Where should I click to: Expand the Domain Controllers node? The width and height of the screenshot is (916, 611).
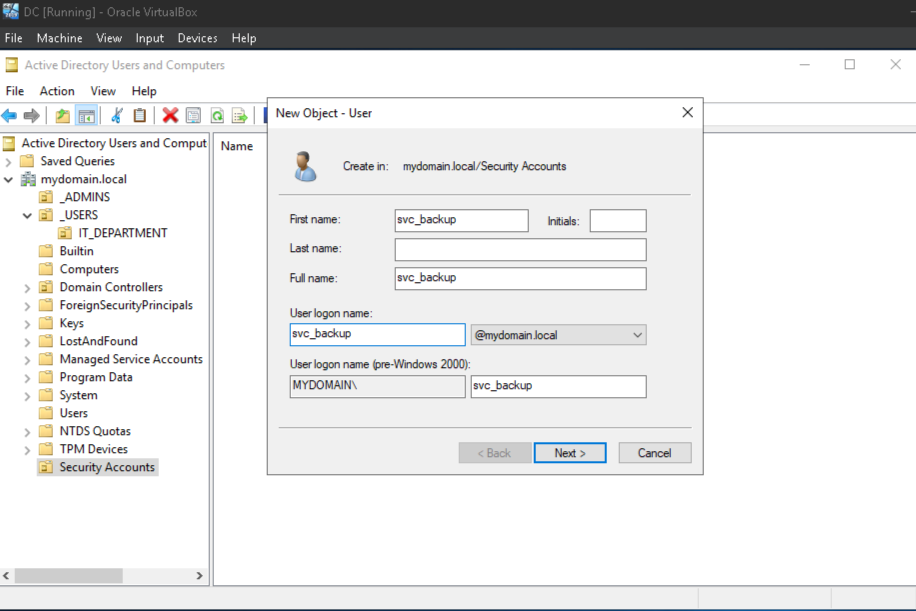tap(27, 287)
